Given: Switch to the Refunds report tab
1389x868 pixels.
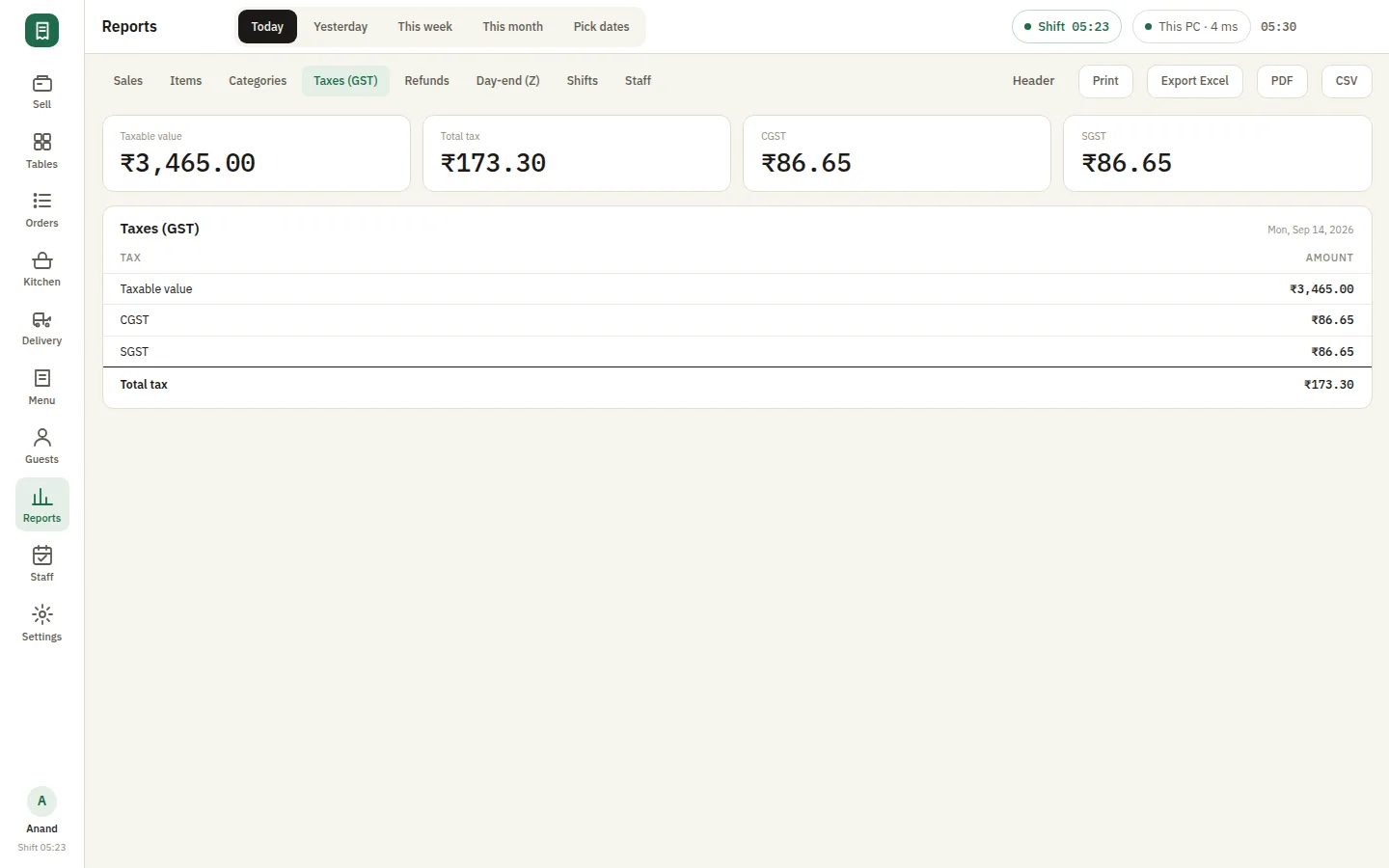Looking at the screenshot, I should point(426,81).
